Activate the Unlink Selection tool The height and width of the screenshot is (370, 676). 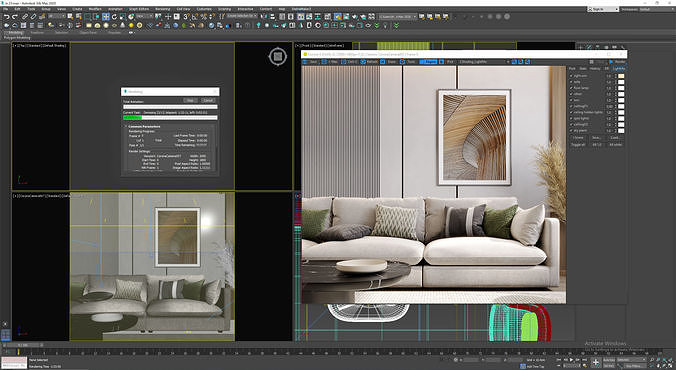[33, 16]
